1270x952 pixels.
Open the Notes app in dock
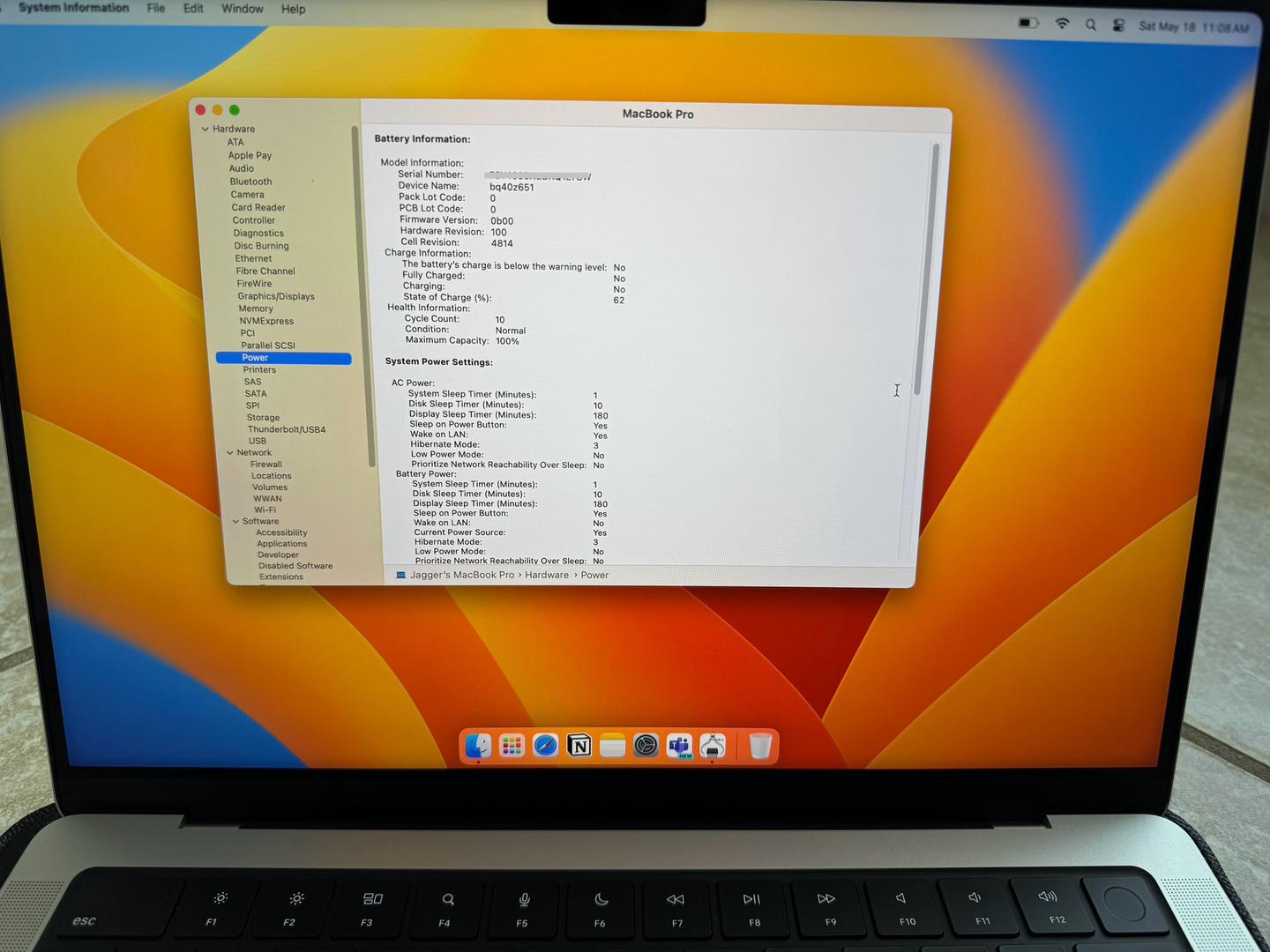612,746
